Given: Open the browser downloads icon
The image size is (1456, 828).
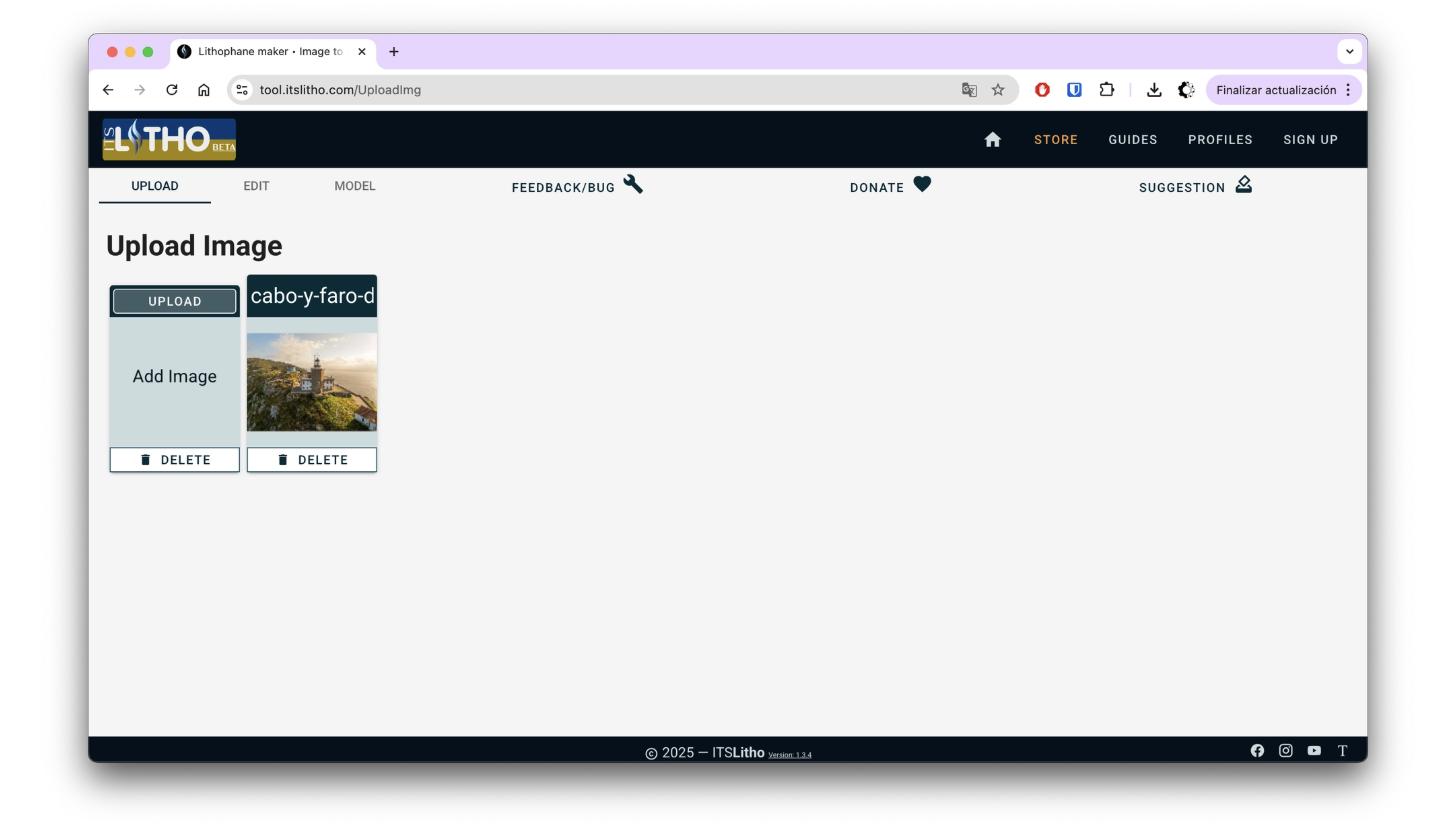Looking at the screenshot, I should coord(1154,90).
